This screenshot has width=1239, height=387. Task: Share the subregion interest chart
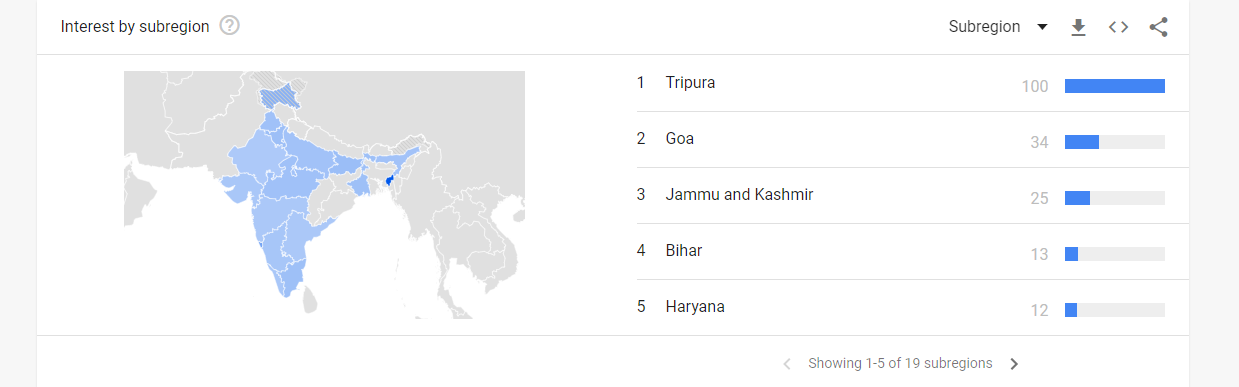(x=1158, y=27)
